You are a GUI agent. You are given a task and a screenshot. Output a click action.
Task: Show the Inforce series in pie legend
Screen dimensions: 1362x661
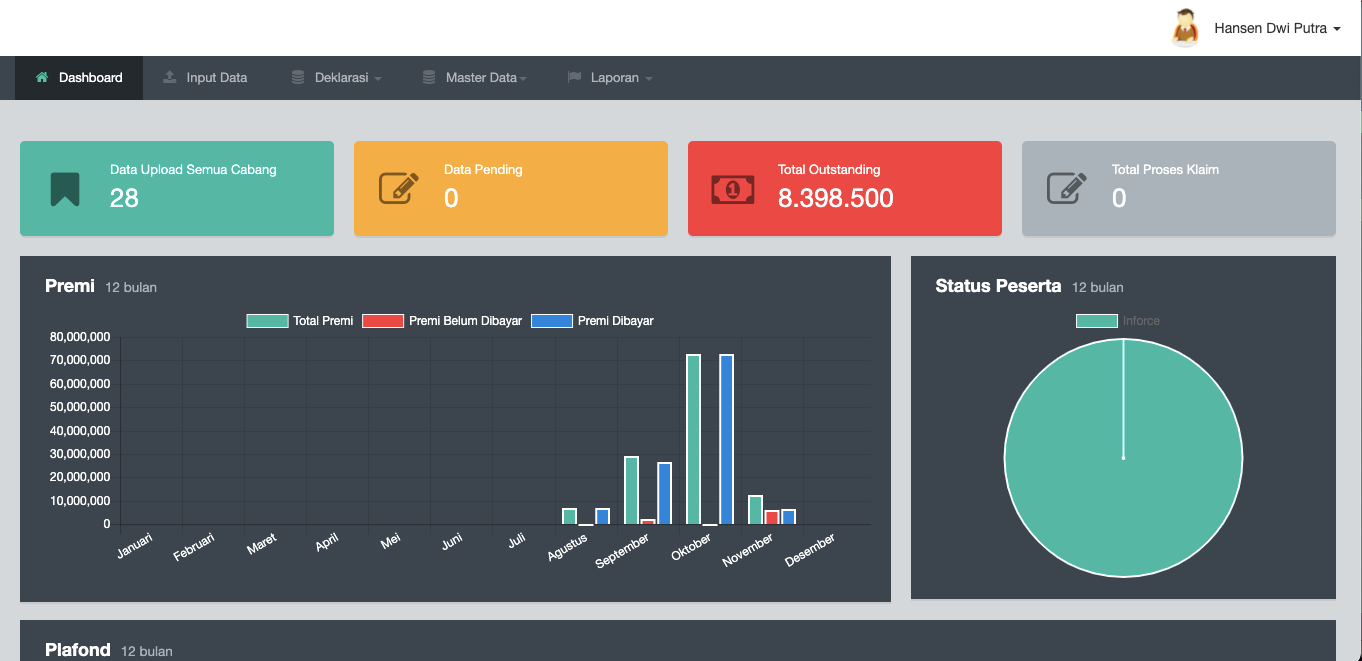click(1118, 321)
